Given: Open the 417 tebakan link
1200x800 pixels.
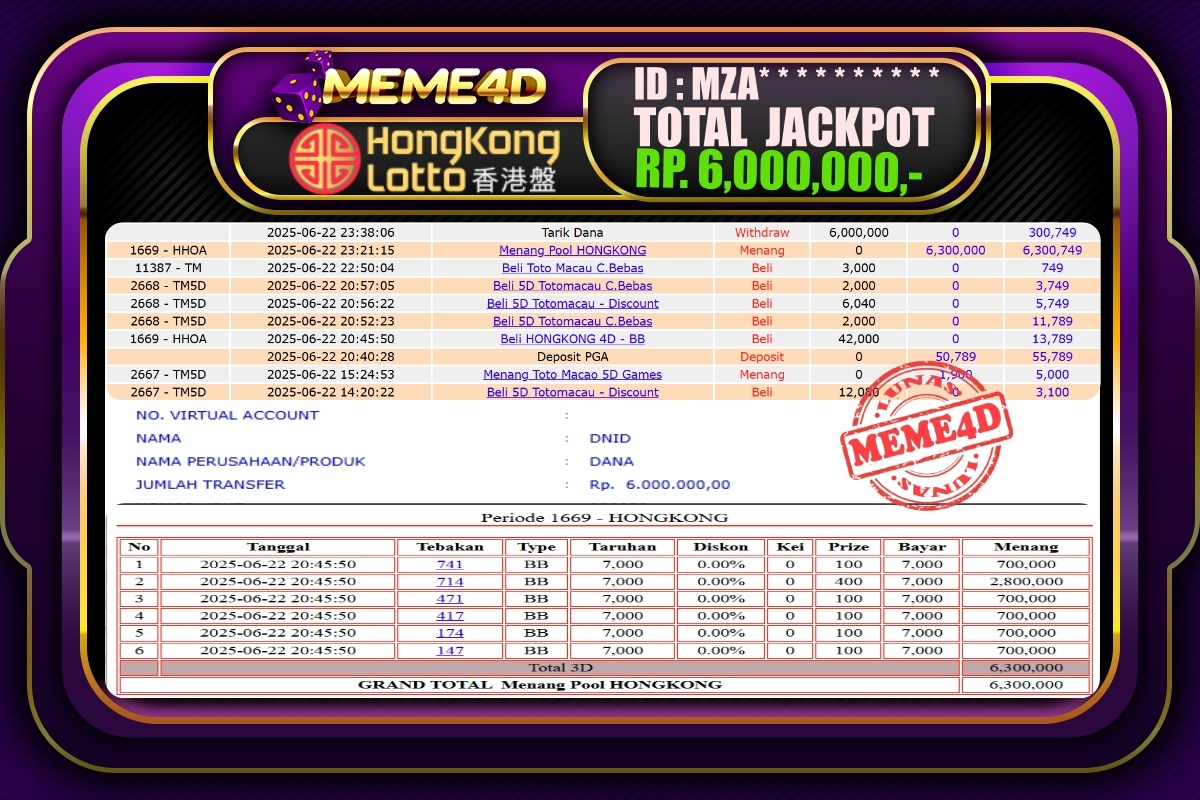Looking at the screenshot, I should 450,615.
